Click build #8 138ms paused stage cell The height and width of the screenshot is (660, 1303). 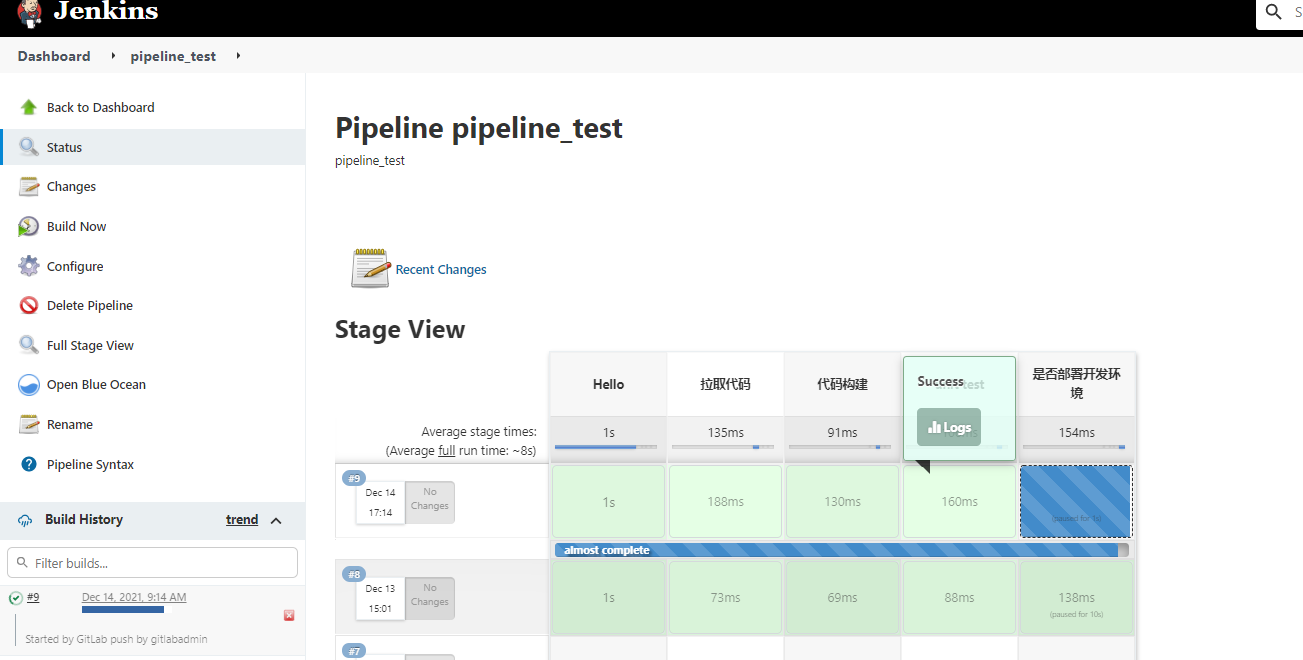[1076, 597]
